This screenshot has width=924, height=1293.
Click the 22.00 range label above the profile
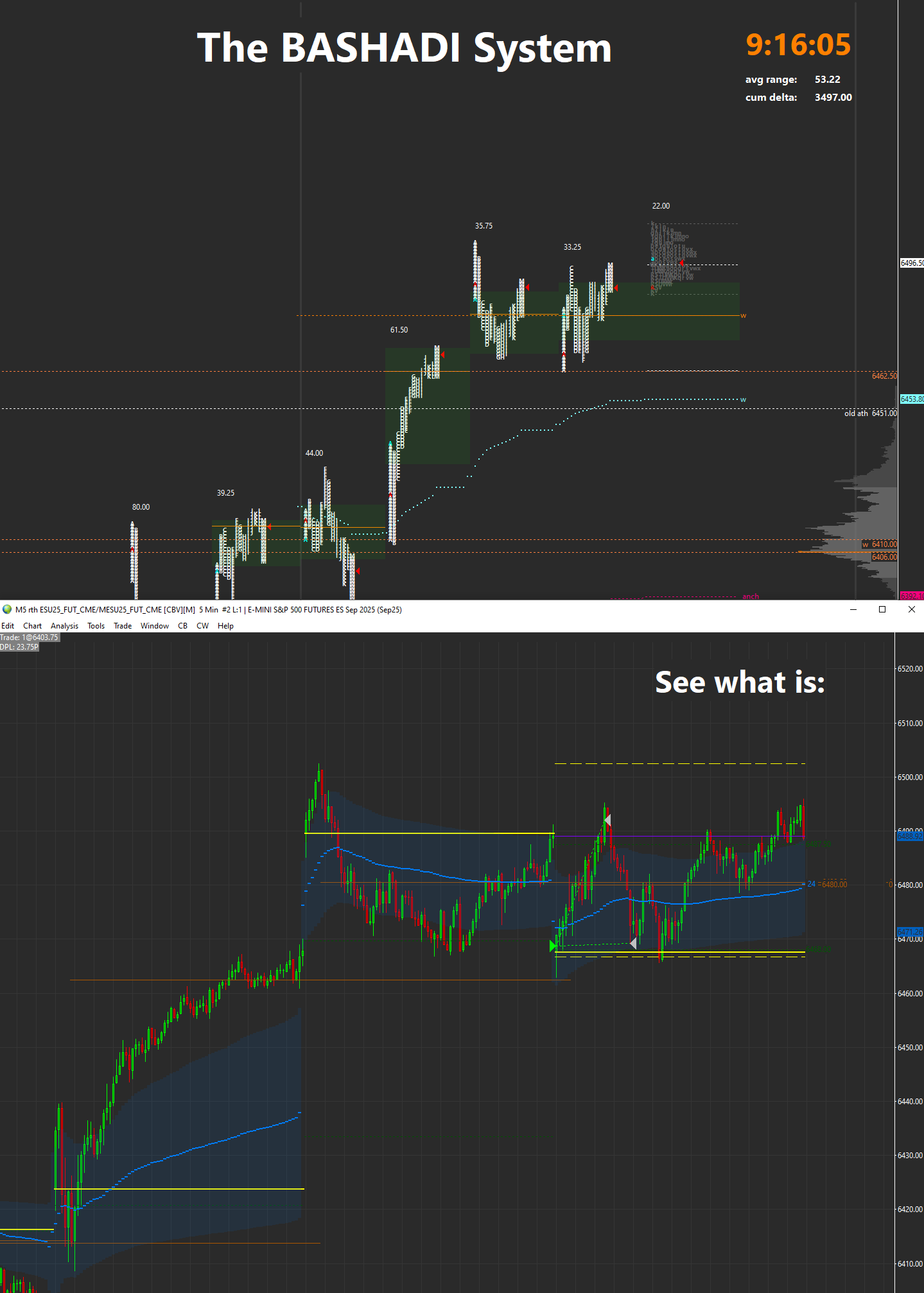pyautogui.click(x=661, y=206)
